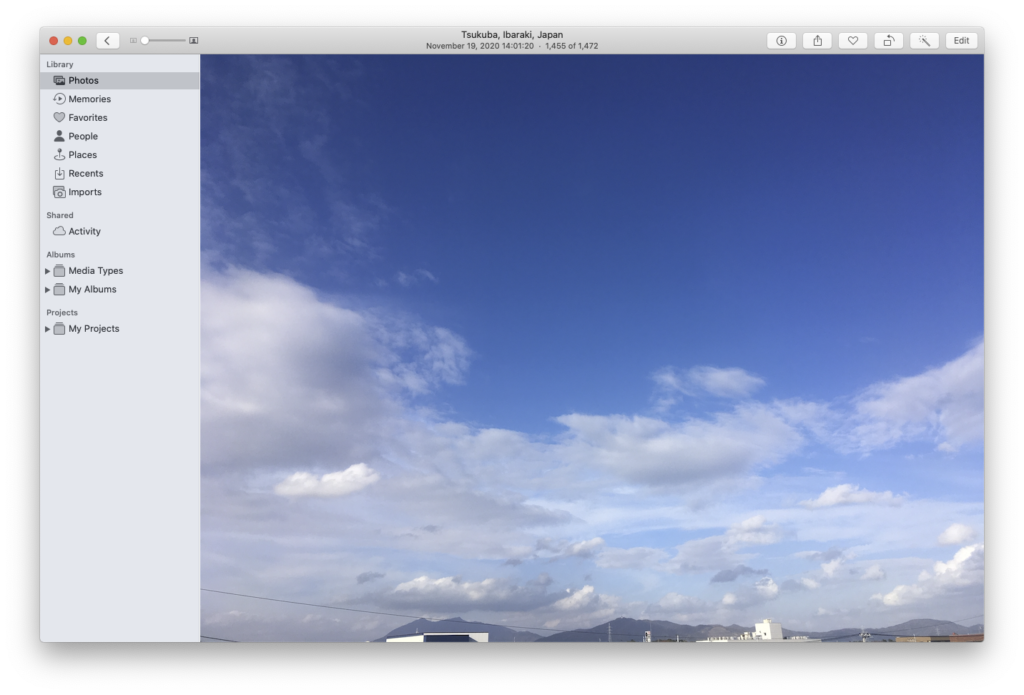Open the Recents section

[85, 174]
